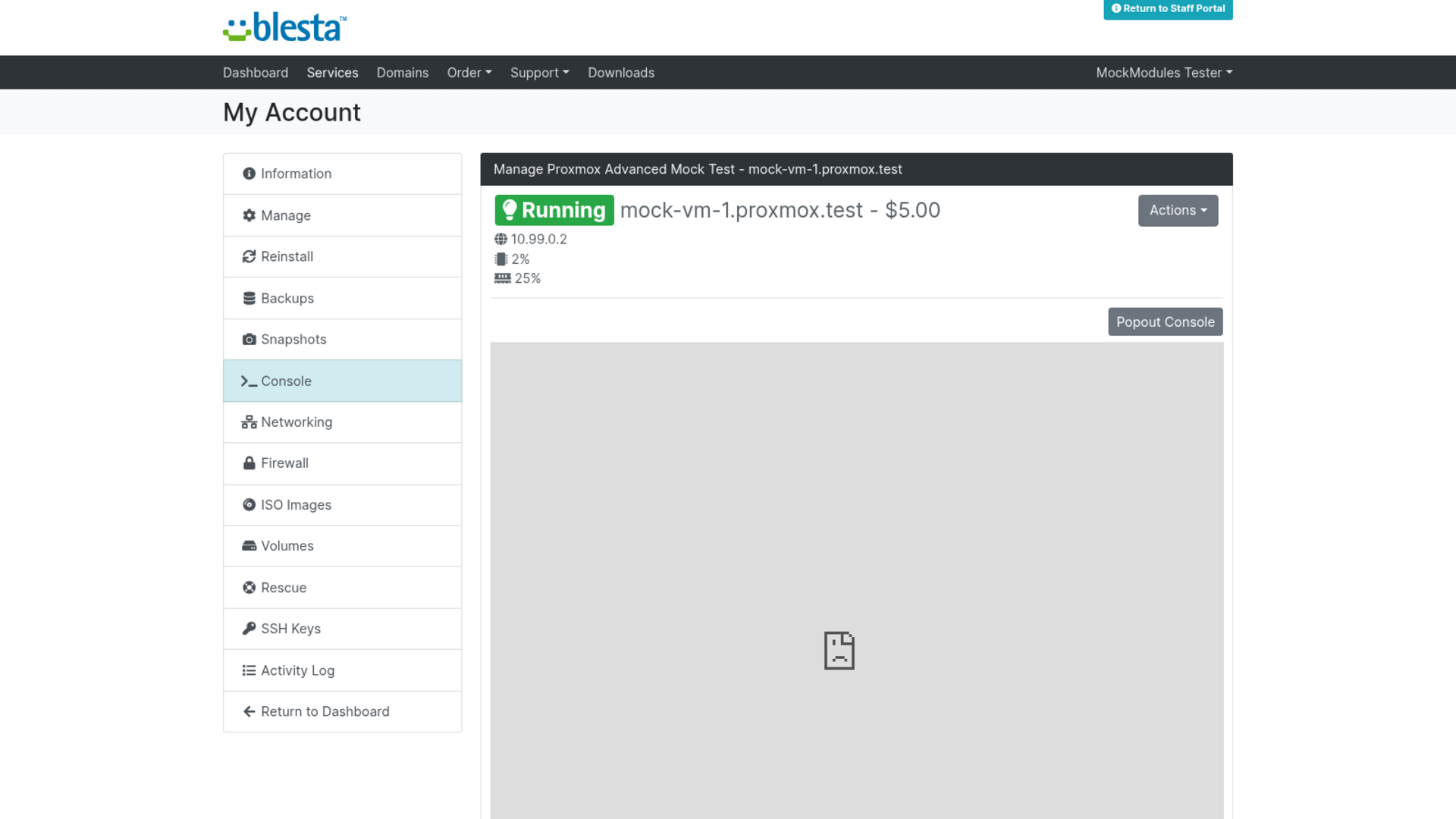The width and height of the screenshot is (1456, 819).
Task: Click Return to Staff Portal button
Action: (1168, 9)
